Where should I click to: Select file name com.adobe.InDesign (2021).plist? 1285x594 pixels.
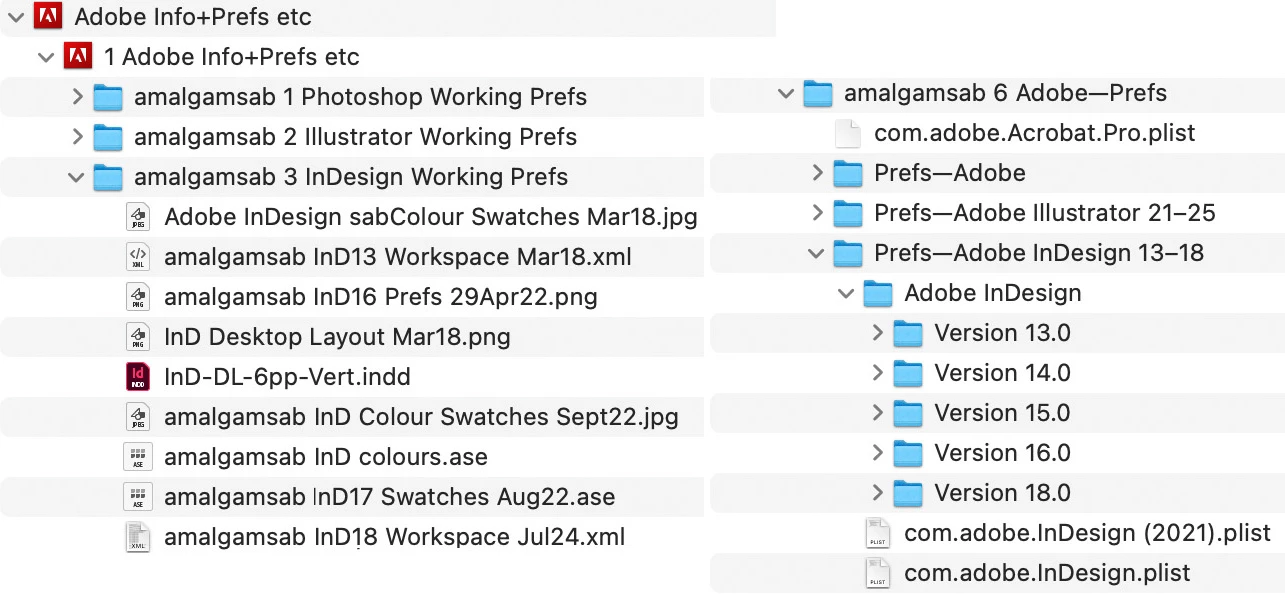(x=1088, y=533)
